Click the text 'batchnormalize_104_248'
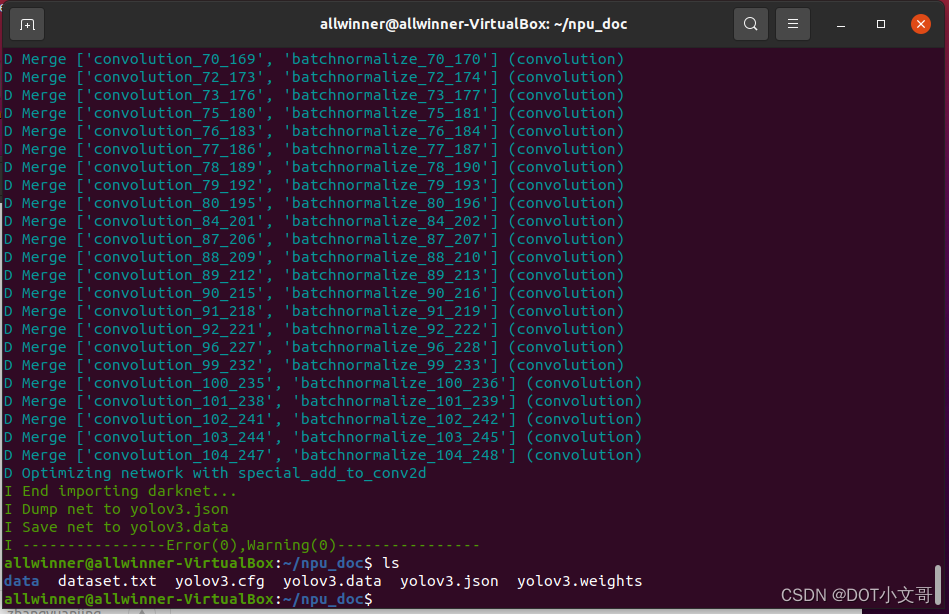The image size is (949, 614). pyautogui.click(x=399, y=455)
